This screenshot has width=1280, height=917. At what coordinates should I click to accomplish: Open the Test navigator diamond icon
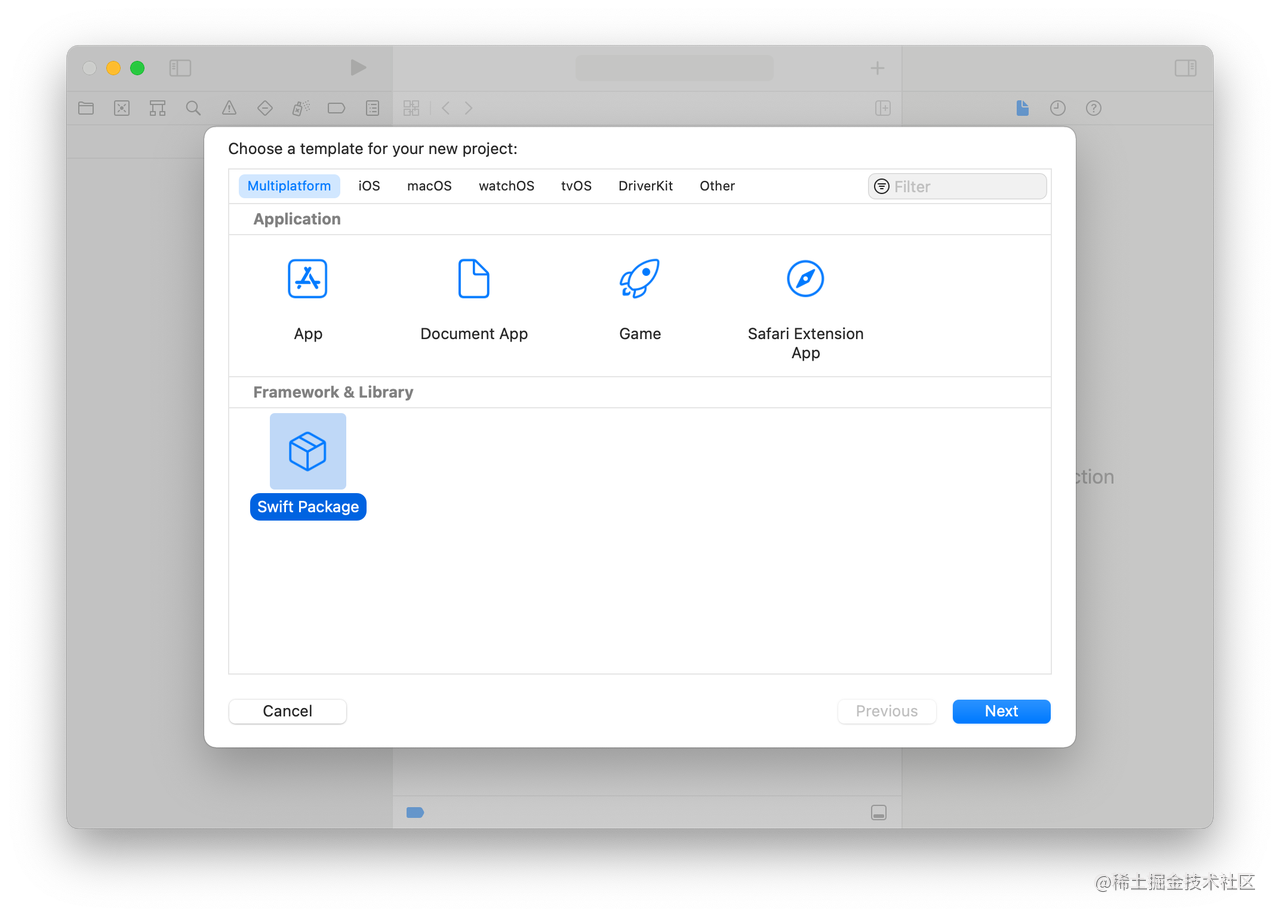point(265,108)
